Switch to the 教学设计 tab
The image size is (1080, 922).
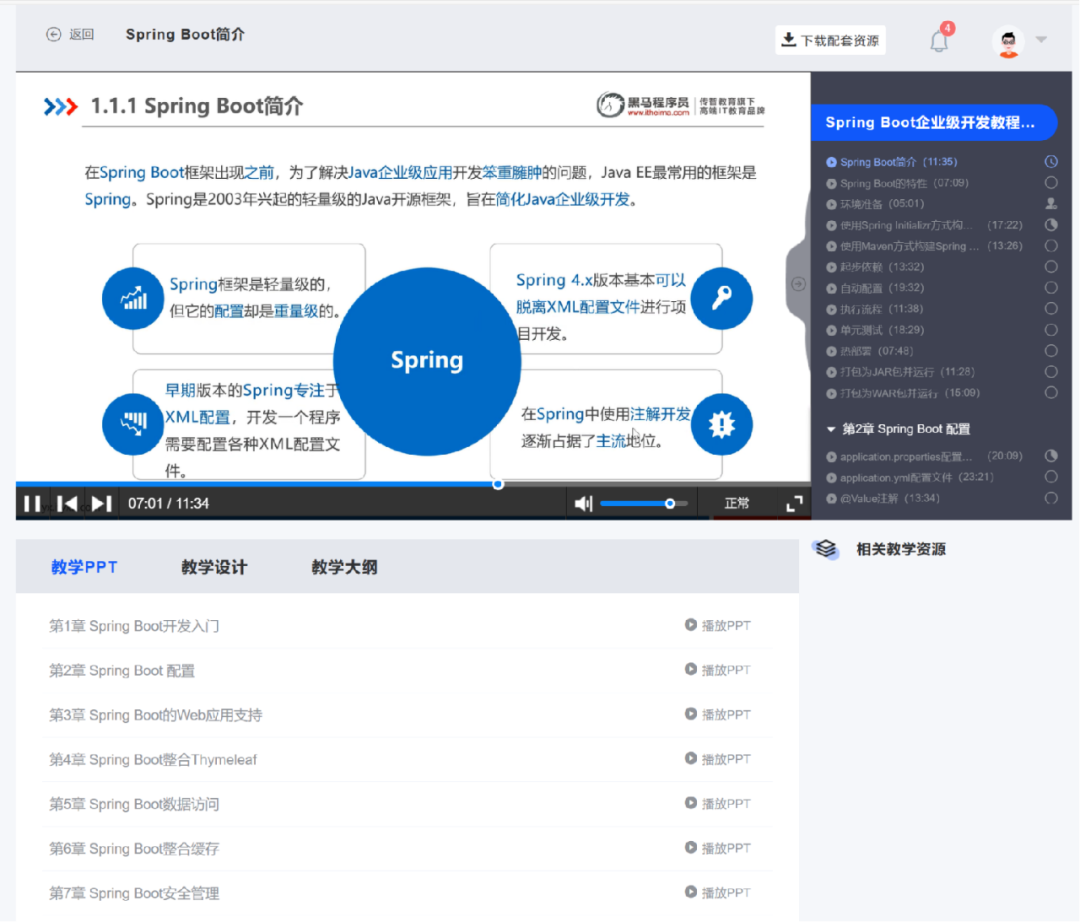214,567
